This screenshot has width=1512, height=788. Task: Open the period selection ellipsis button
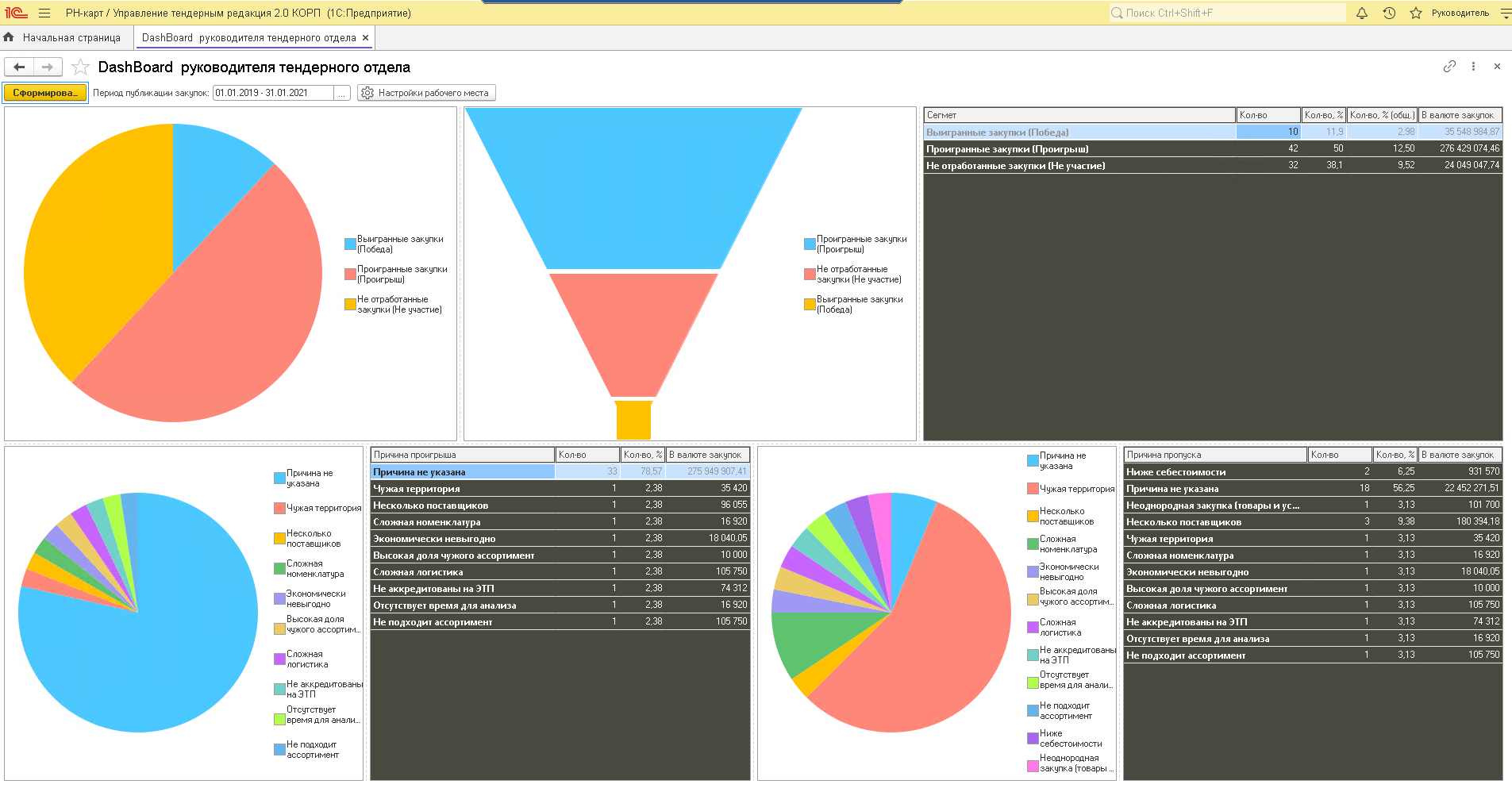pyautogui.click(x=342, y=93)
